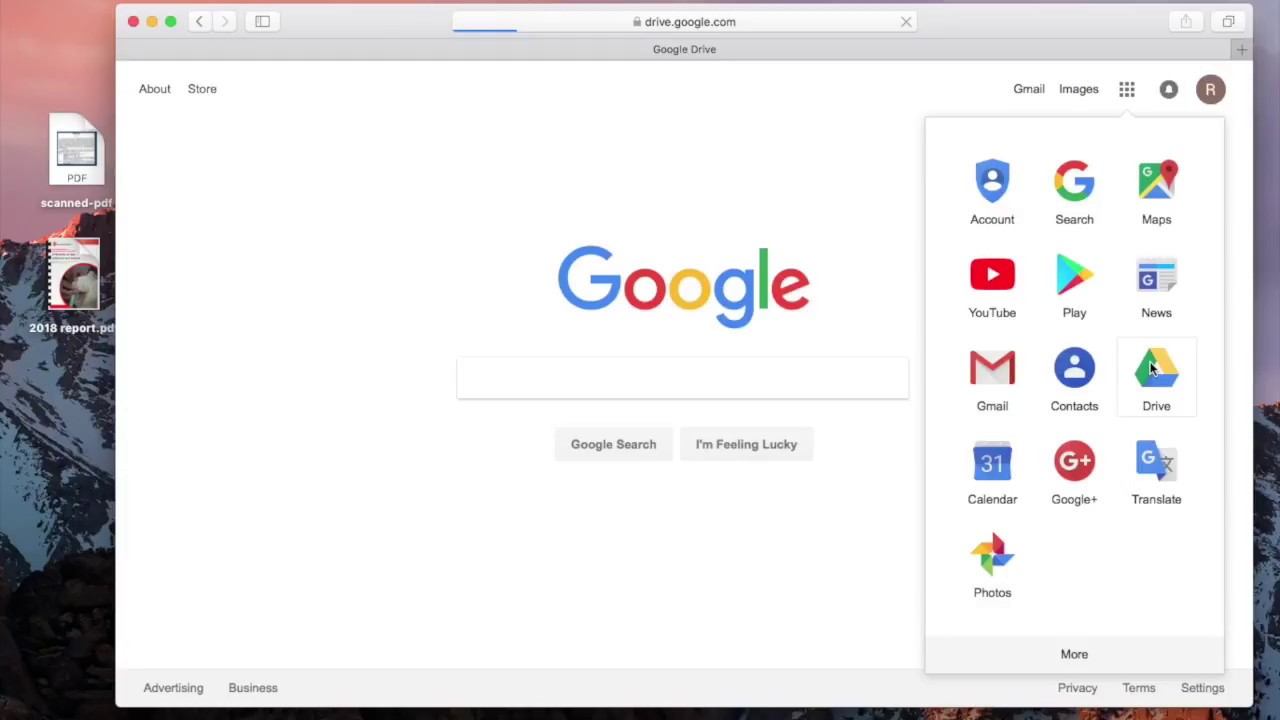The height and width of the screenshot is (720, 1280).
Task: Show More apps in launcher
Action: point(1074,654)
